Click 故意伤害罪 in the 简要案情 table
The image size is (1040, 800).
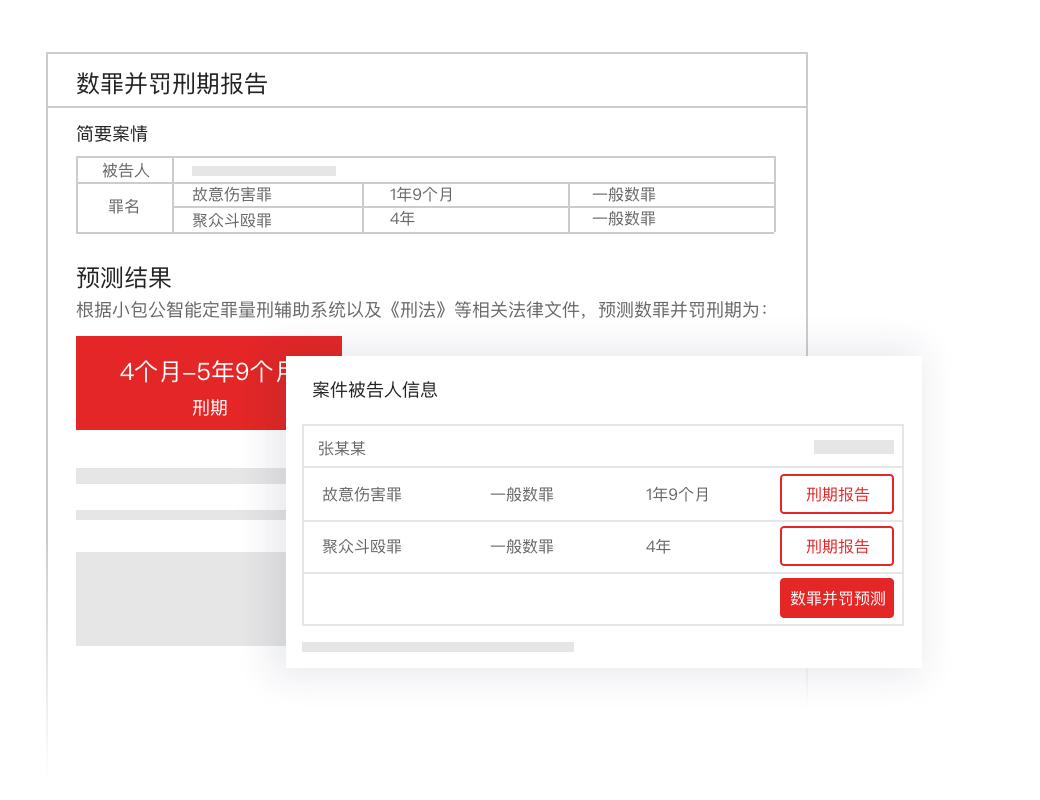point(232,195)
